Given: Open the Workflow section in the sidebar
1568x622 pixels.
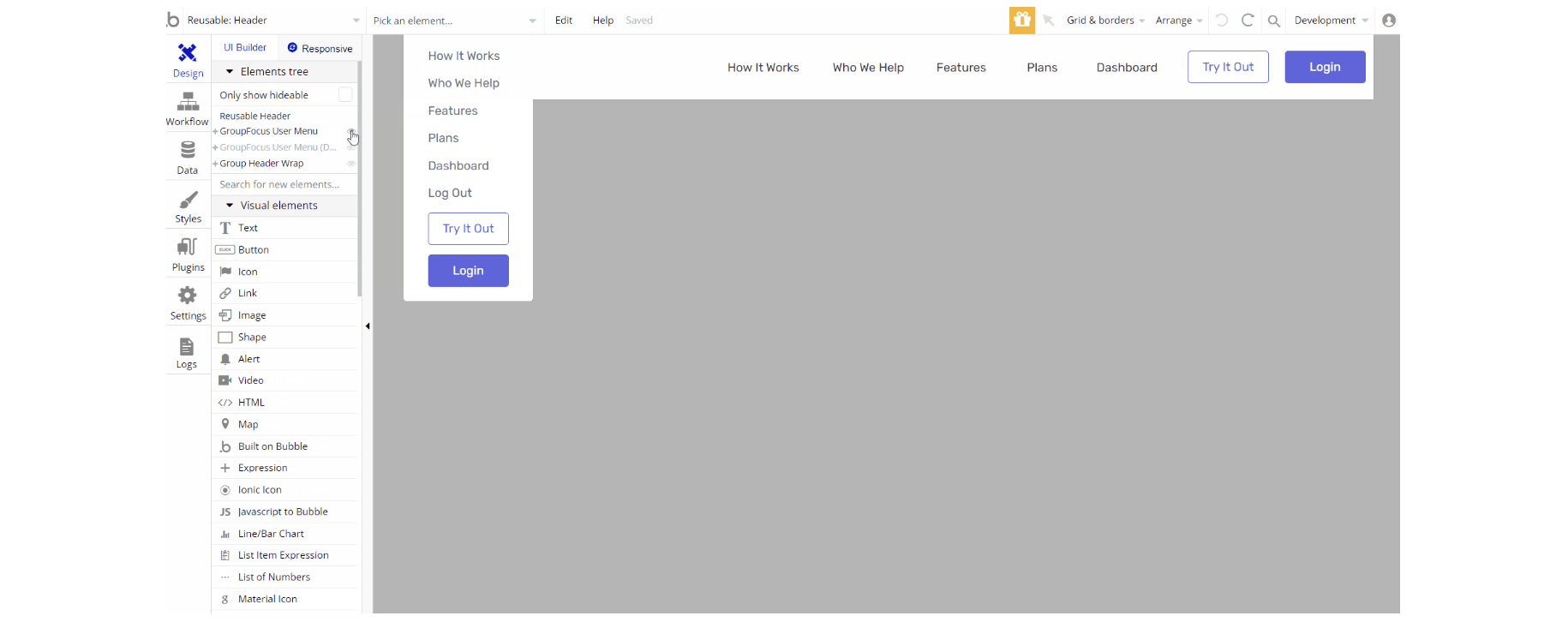Looking at the screenshot, I should point(188,109).
